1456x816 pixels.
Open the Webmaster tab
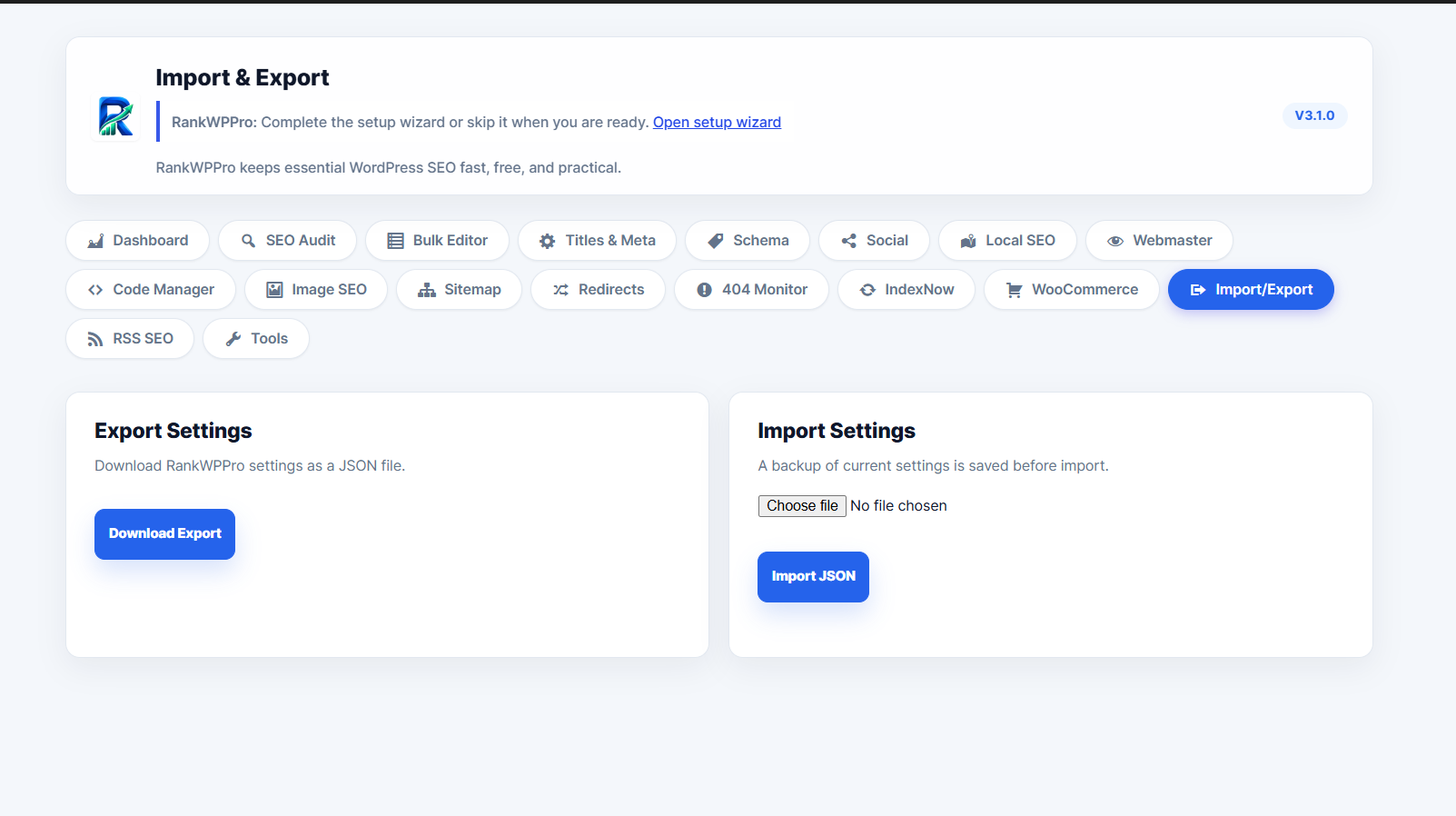point(1160,241)
